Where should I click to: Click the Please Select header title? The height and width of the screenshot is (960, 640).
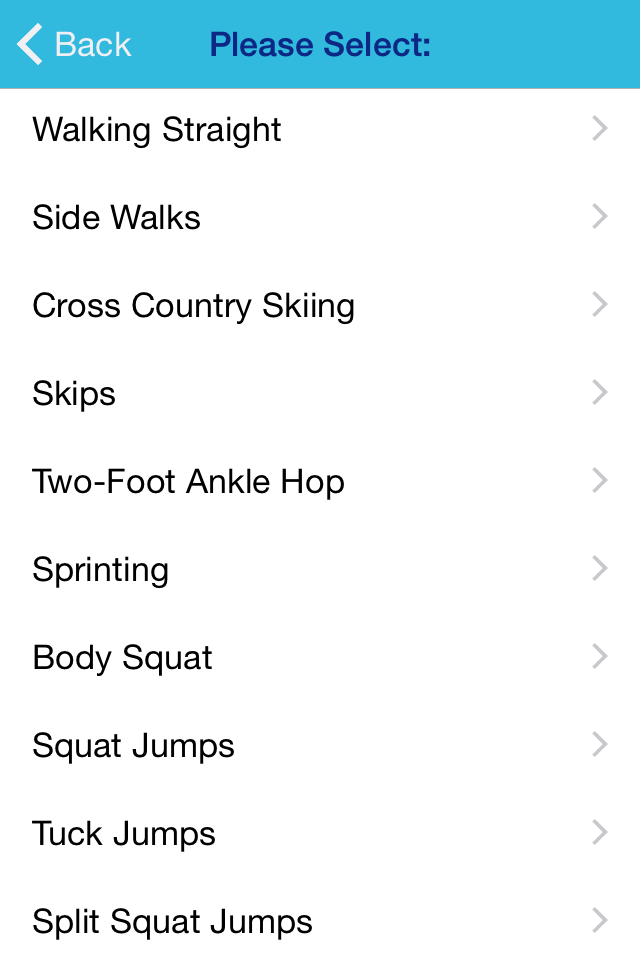pyautogui.click(x=320, y=45)
